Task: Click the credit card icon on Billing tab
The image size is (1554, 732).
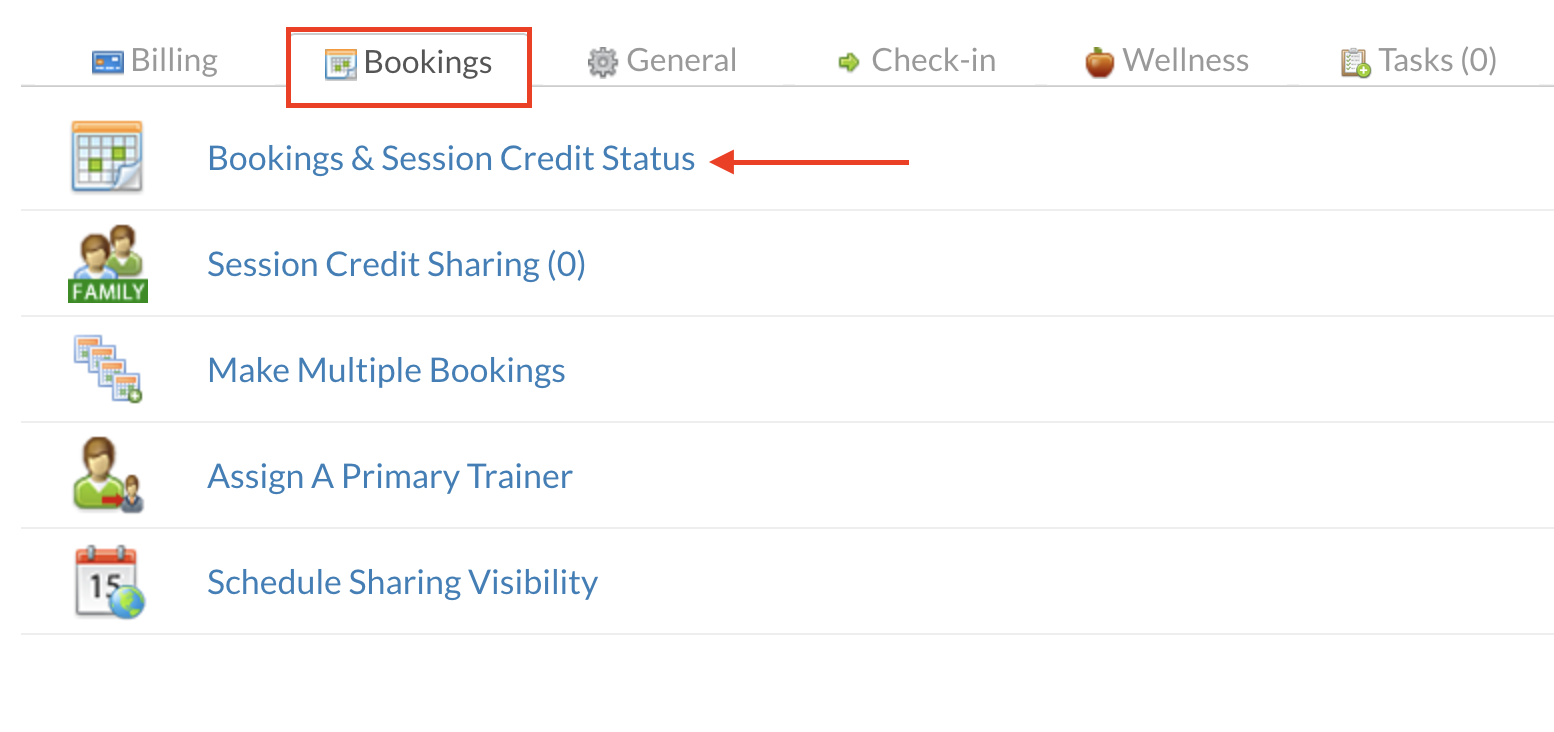Action: click(x=107, y=63)
